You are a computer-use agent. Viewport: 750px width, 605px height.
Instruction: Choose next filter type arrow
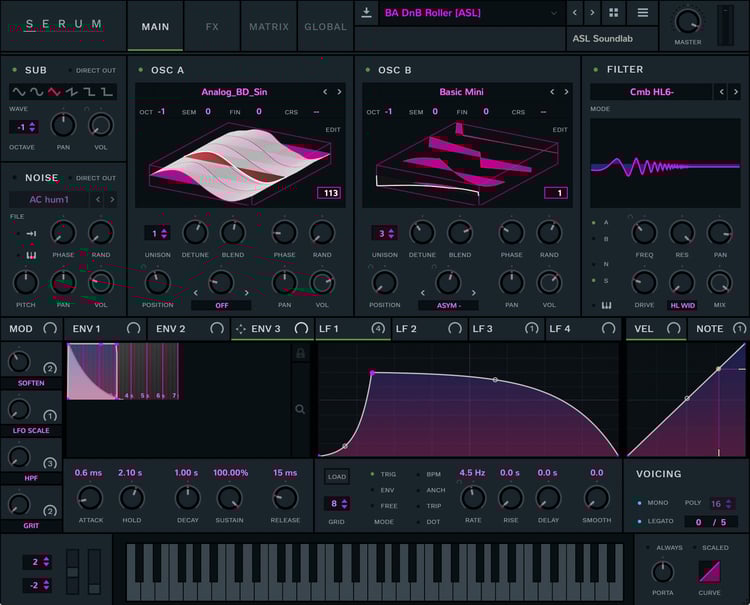(736, 92)
